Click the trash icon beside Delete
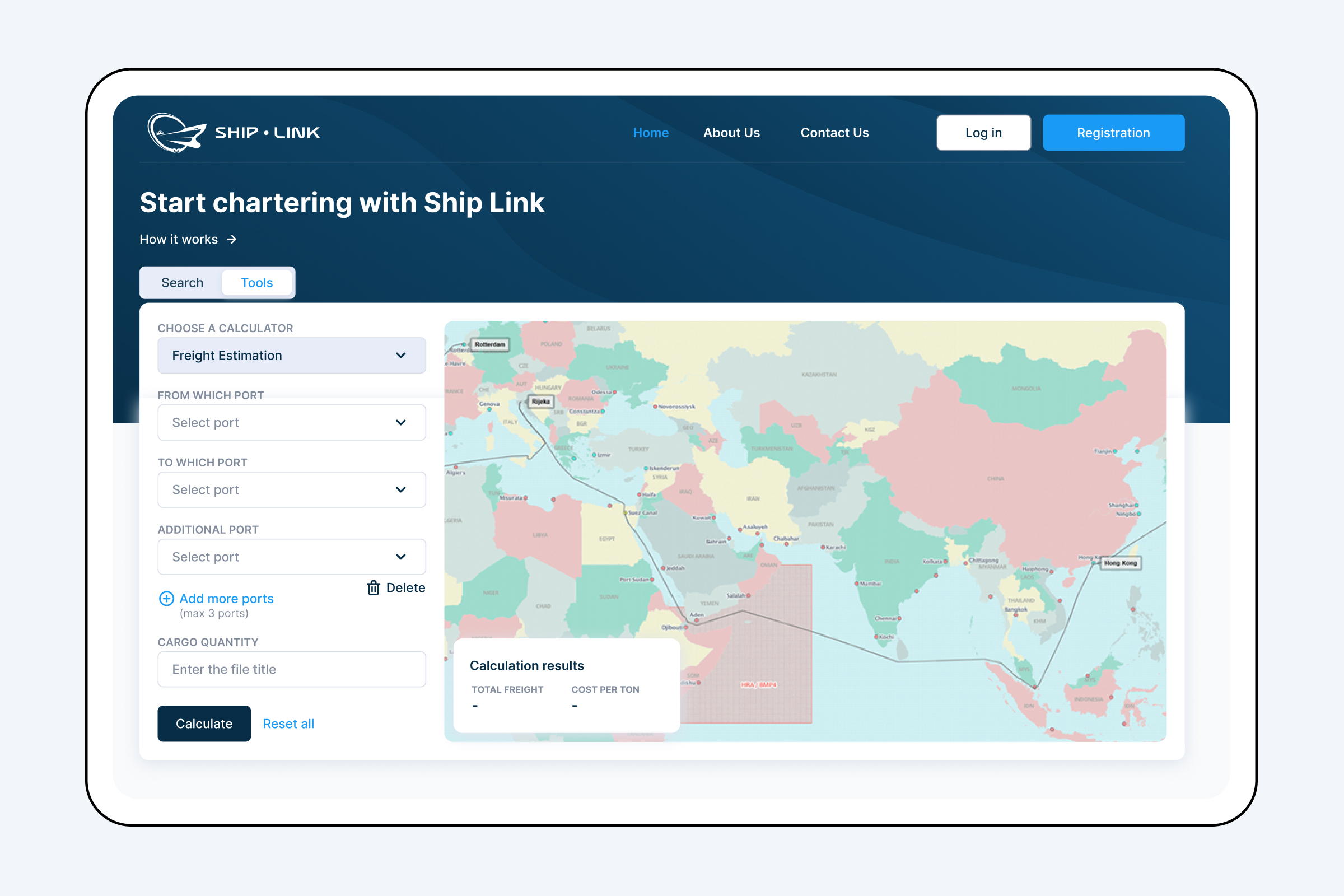 (373, 588)
